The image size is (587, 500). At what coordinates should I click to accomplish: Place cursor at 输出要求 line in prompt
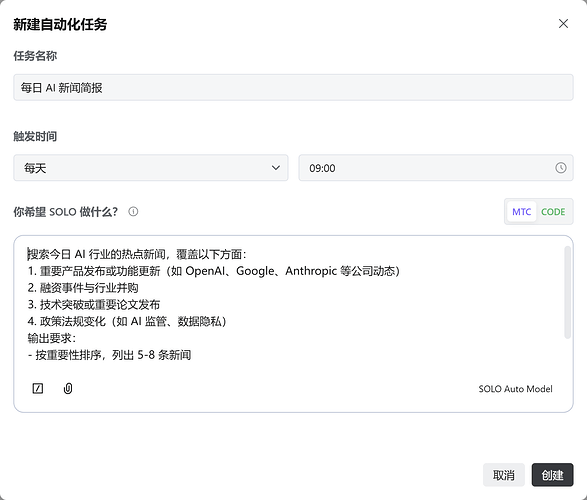[52, 338]
